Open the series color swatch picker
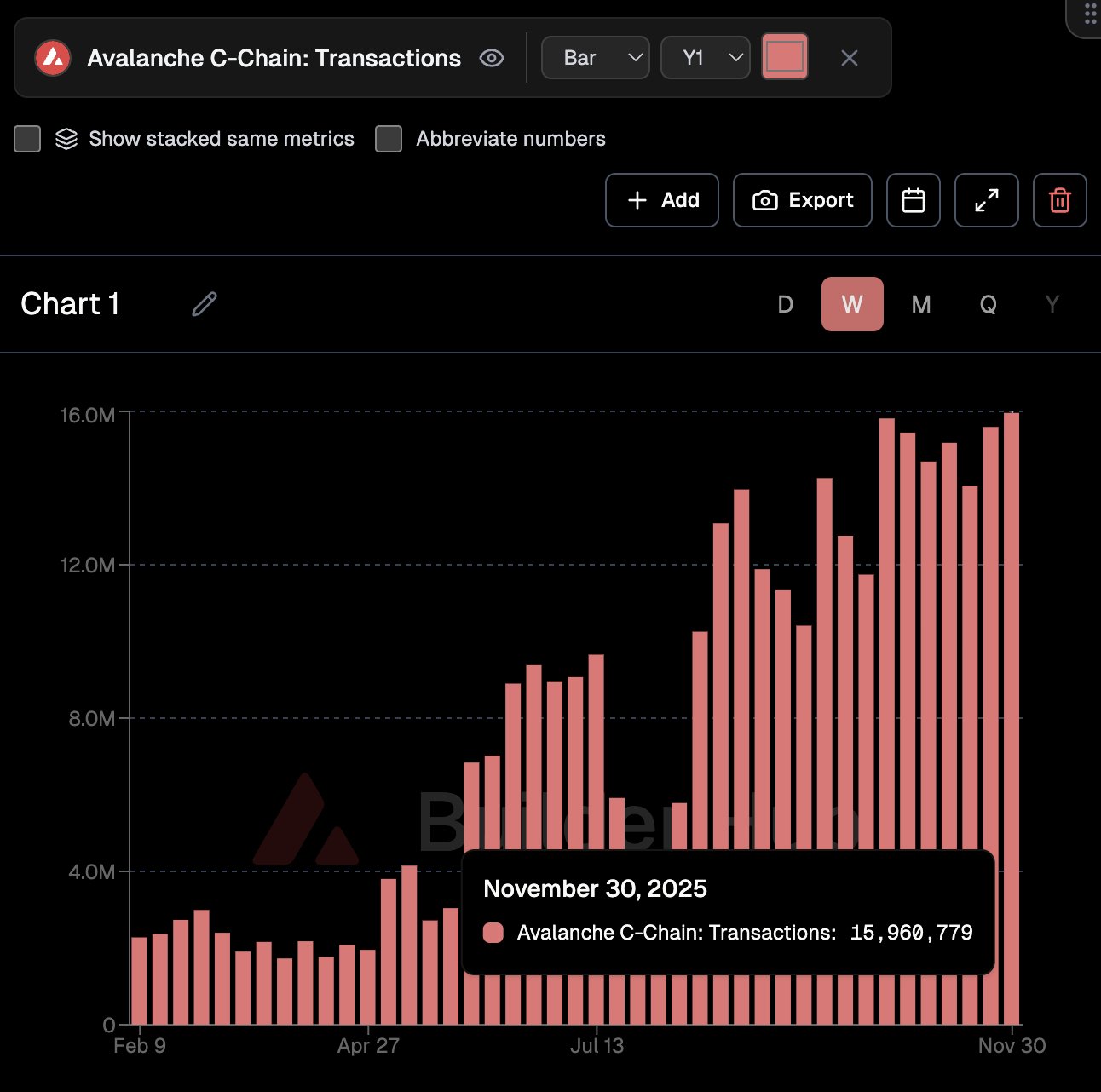This screenshot has height=1092, width=1101. pyautogui.click(x=785, y=57)
